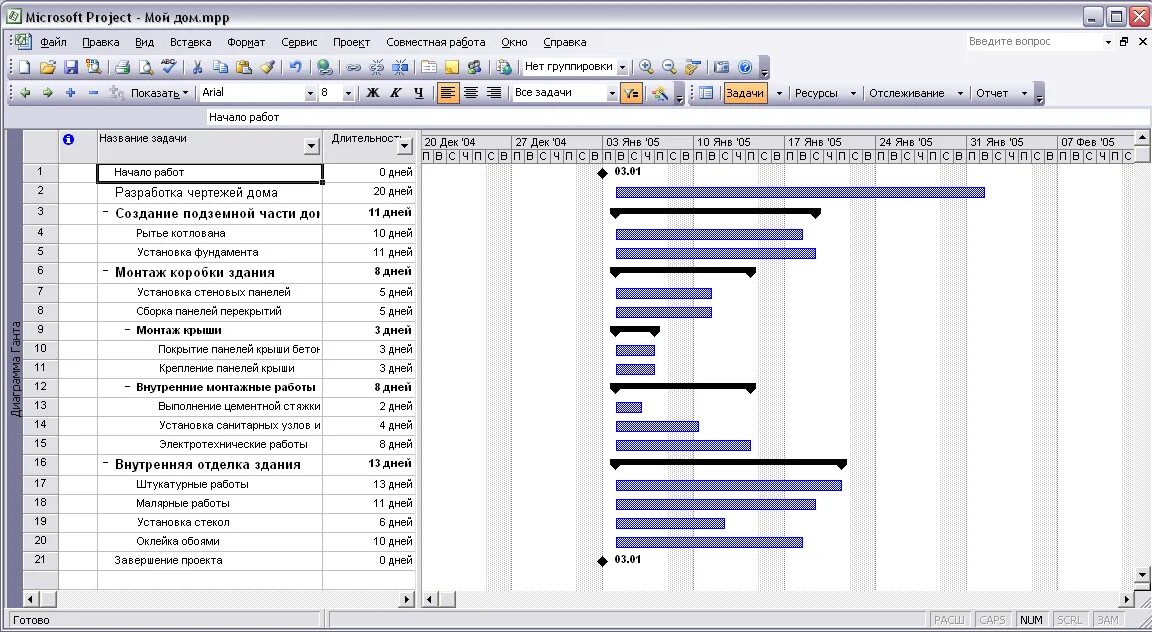
Task: Open a file with the folder icon
Action: pos(48,67)
